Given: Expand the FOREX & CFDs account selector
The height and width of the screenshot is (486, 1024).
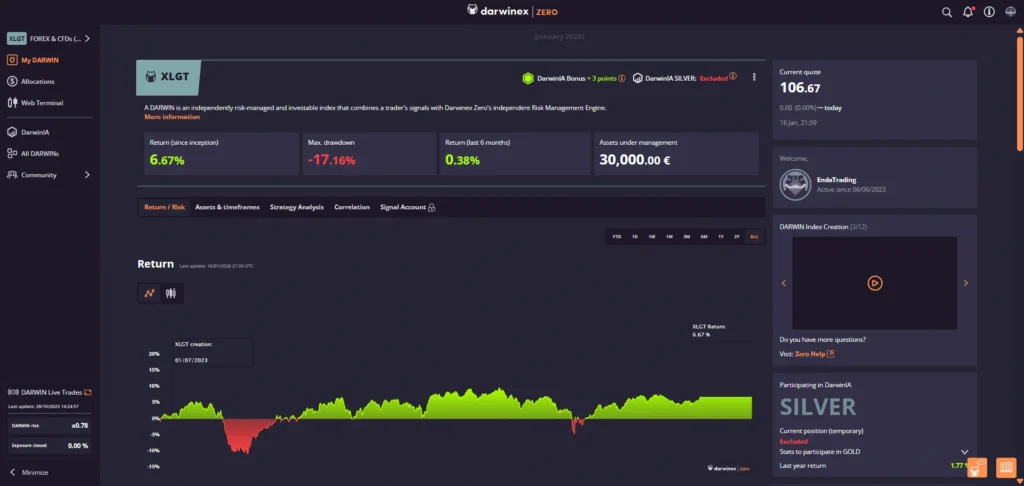Looking at the screenshot, I should pyautogui.click(x=88, y=39).
